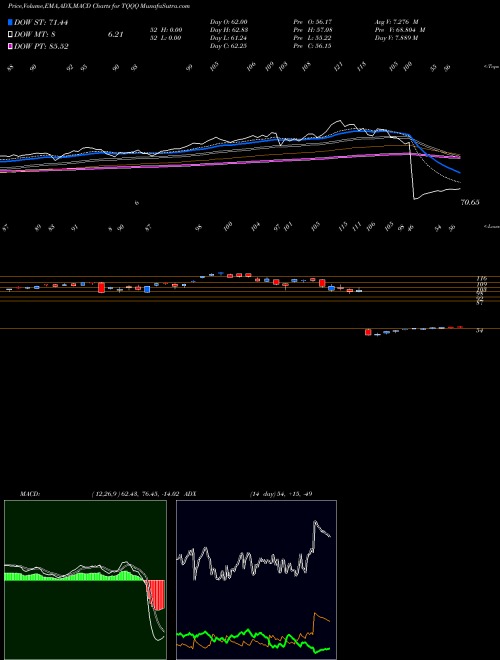Click the large red gap-down candle near 54
Image resolution: width=500 pixels, height=660 pixels.
click(x=368, y=332)
